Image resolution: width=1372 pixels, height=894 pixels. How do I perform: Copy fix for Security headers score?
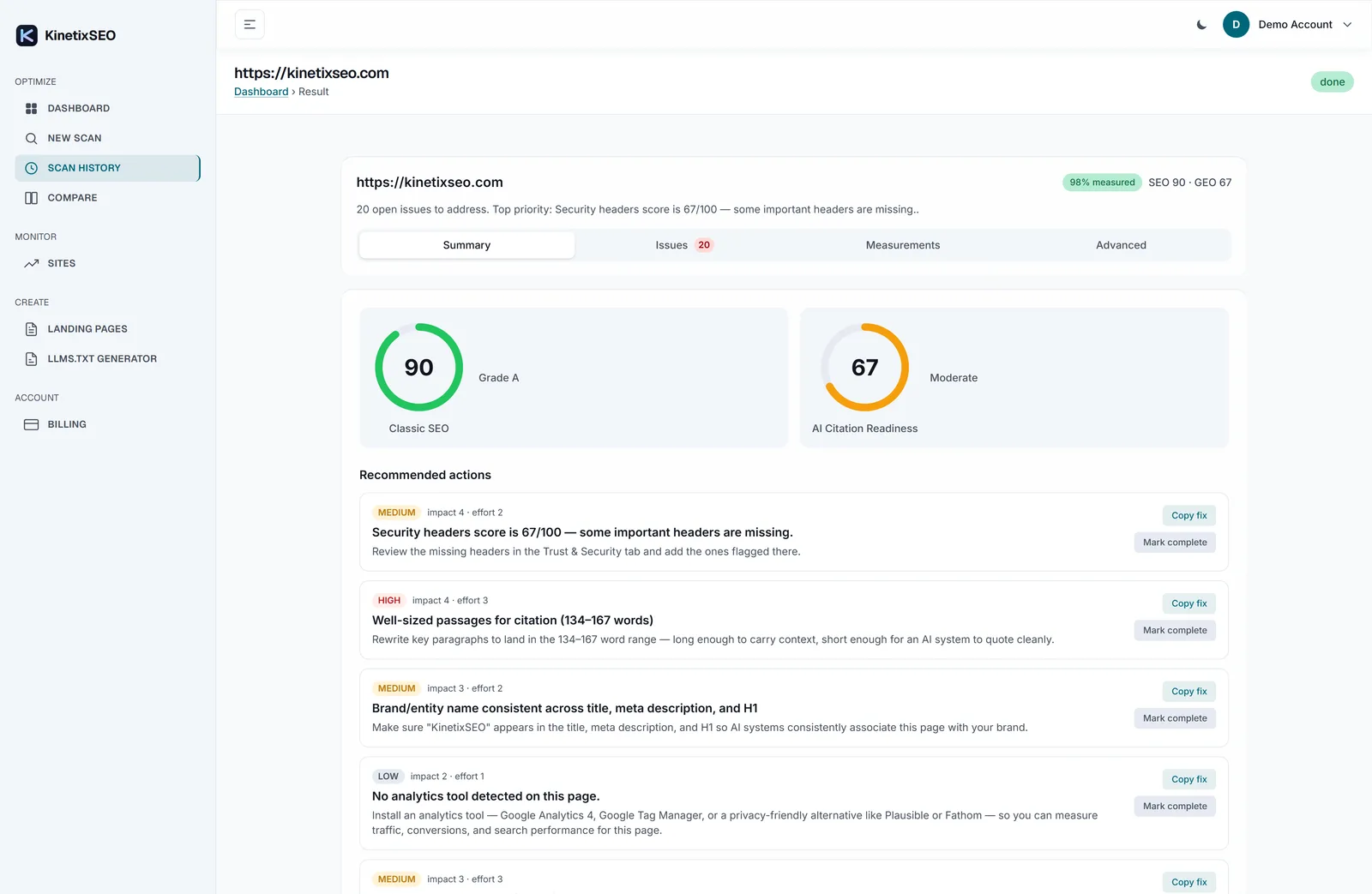tap(1188, 515)
